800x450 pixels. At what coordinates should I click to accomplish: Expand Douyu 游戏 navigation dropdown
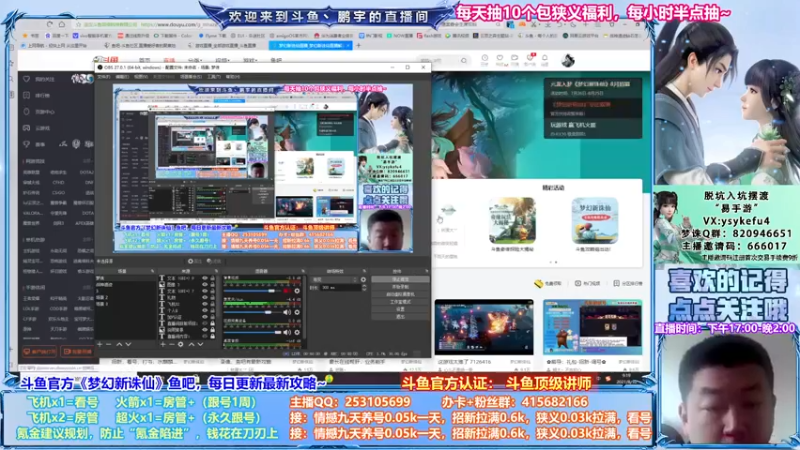coord(250,60)
